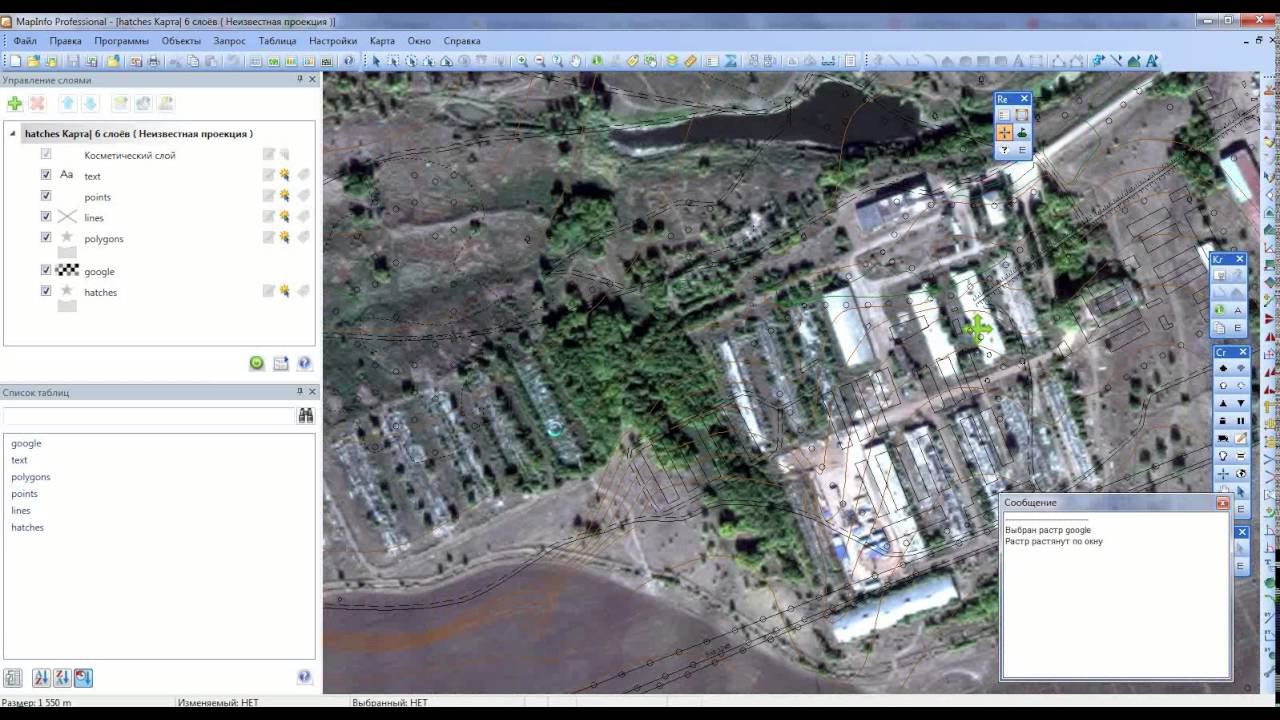Click the A-Z sort icon below table list
Screen dimensions: 1280x720
(x=41, y=677)
